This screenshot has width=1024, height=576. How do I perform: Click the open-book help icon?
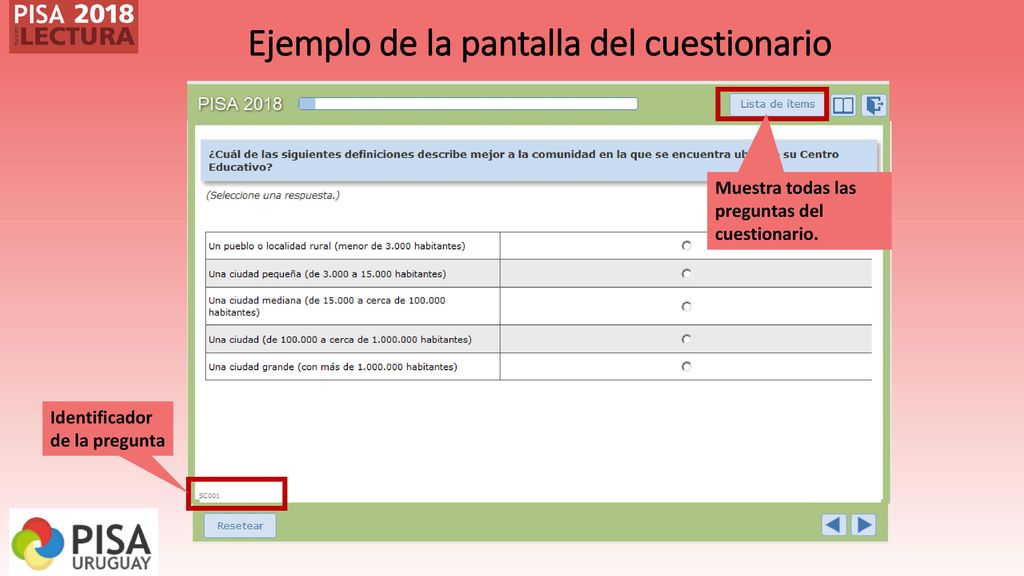tap(843, 105)
